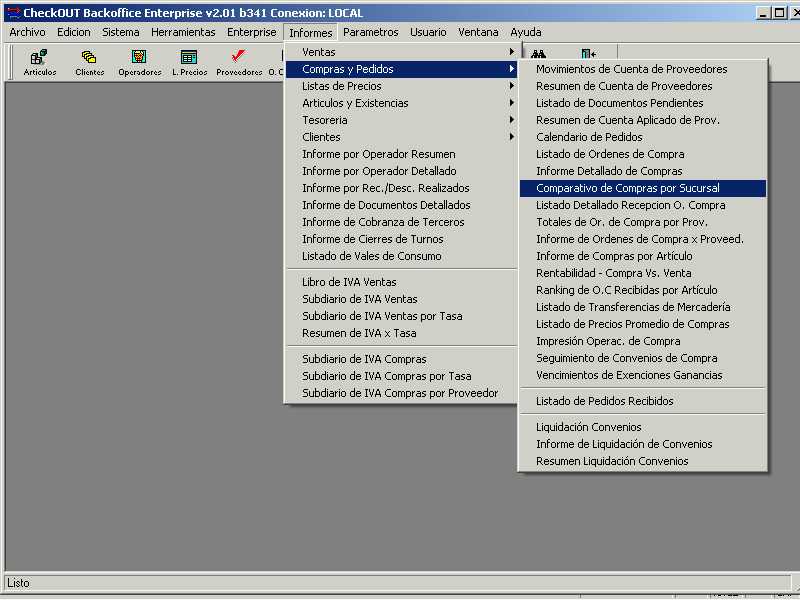The height and width of the screenshot is (600, 800).
Task: Open Rentabilidad - Compra Vs. Venta
Action: point(643,273)
